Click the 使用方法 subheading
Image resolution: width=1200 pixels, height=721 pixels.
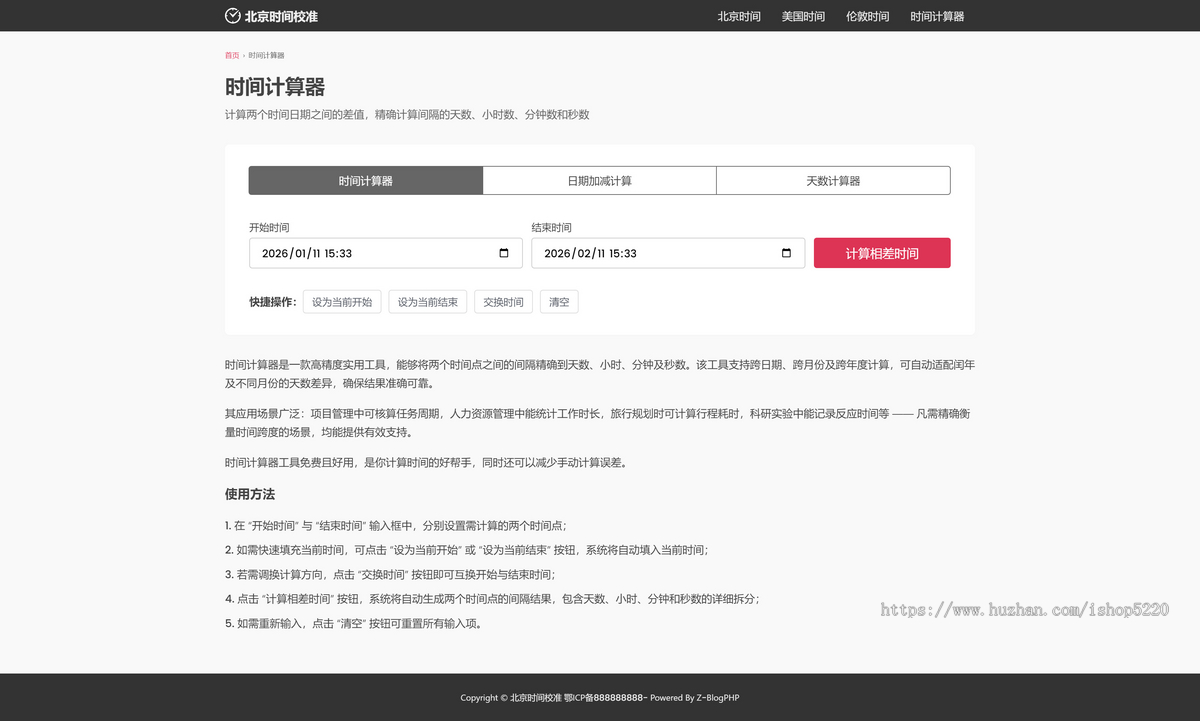tap(250, 494)
